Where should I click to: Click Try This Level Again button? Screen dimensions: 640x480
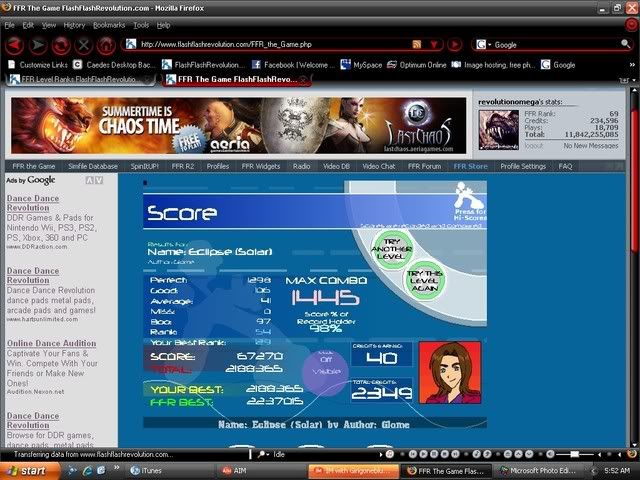(424, 280)
